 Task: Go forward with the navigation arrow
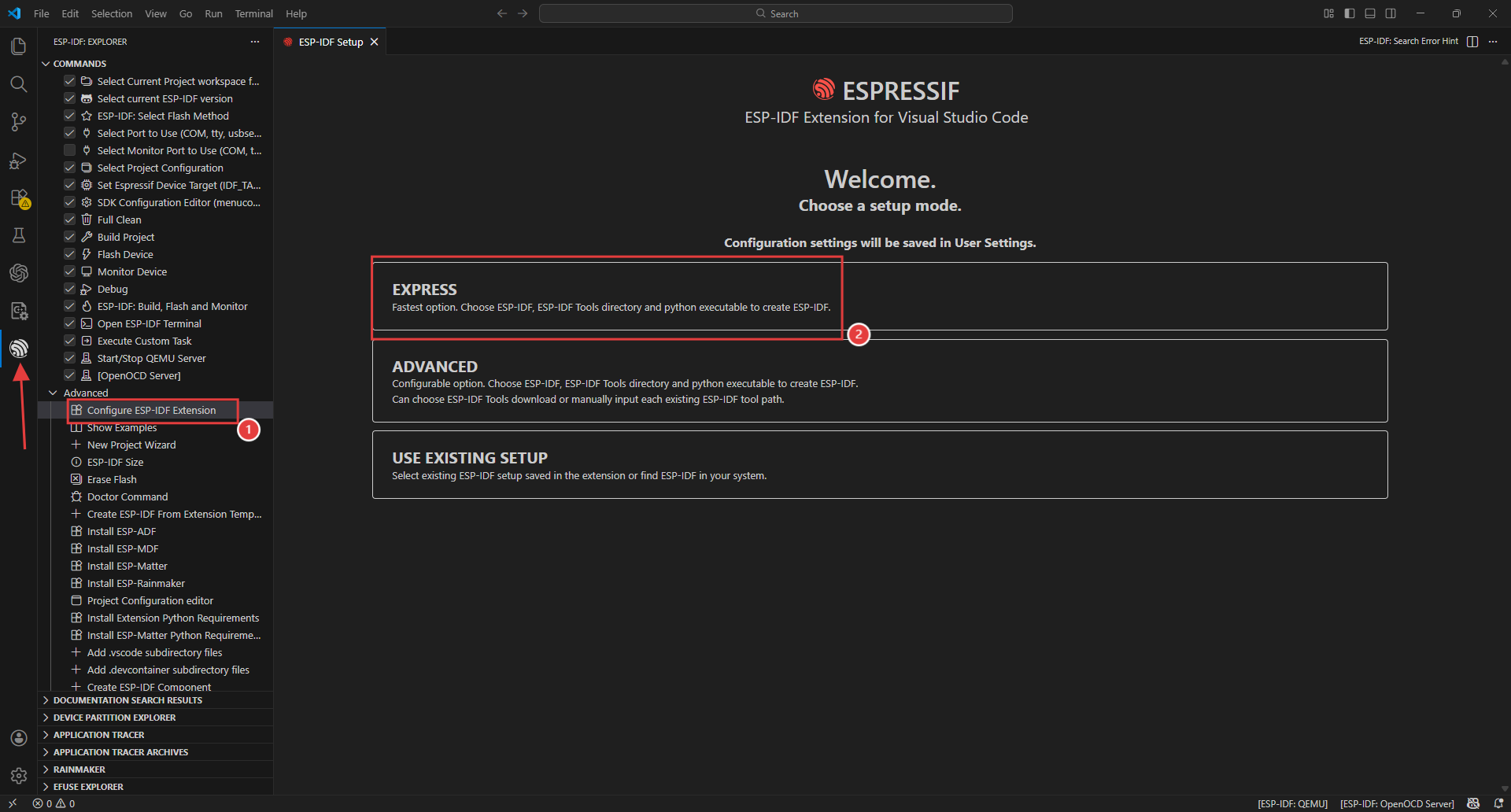[x=523, y=13]
